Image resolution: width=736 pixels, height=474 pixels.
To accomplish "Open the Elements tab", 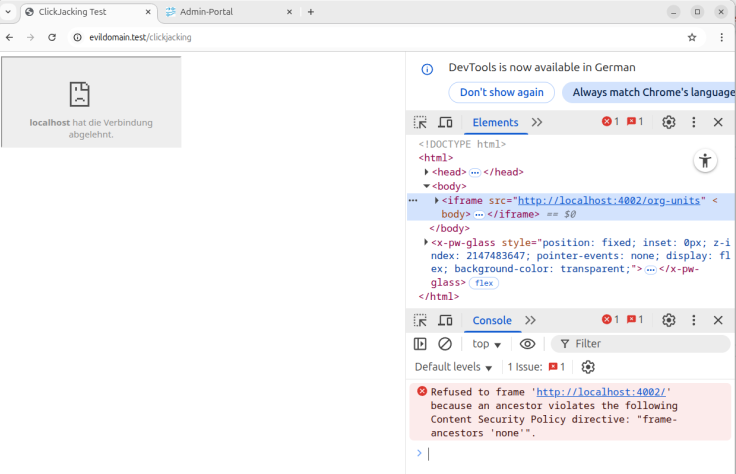I will [495, 122].
